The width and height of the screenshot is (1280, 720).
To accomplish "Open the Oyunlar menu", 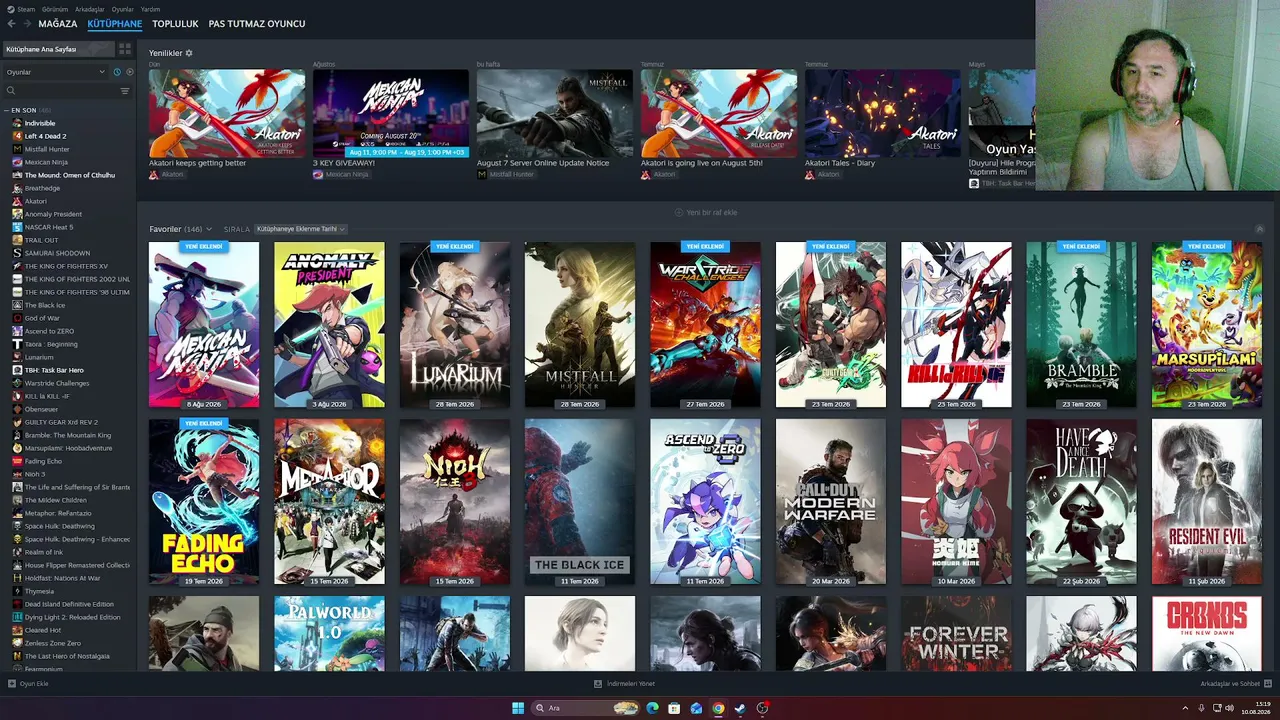I will pos(122,9).
